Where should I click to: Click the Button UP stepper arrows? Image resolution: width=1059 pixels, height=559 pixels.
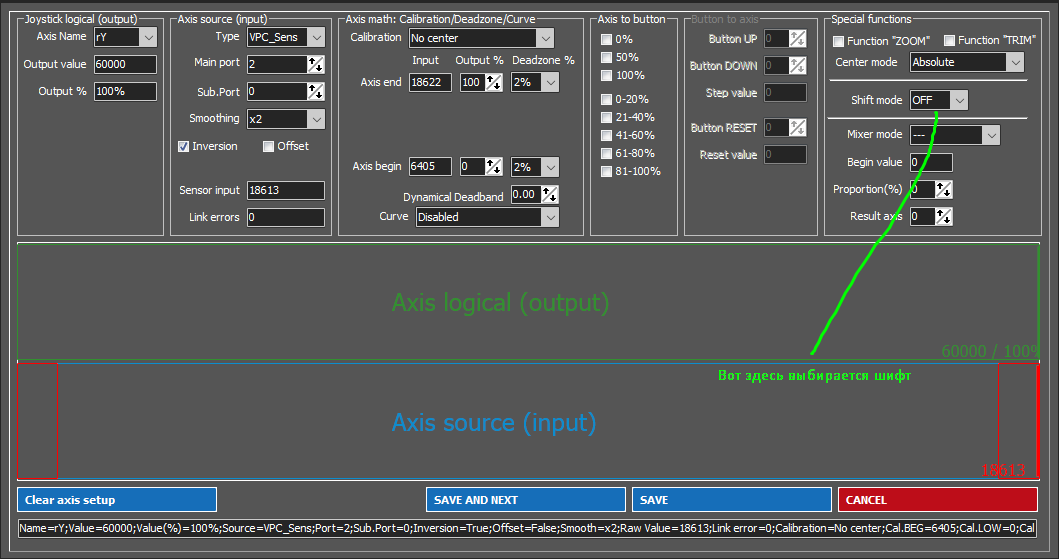pyautogui.click(x=798, y=38)
